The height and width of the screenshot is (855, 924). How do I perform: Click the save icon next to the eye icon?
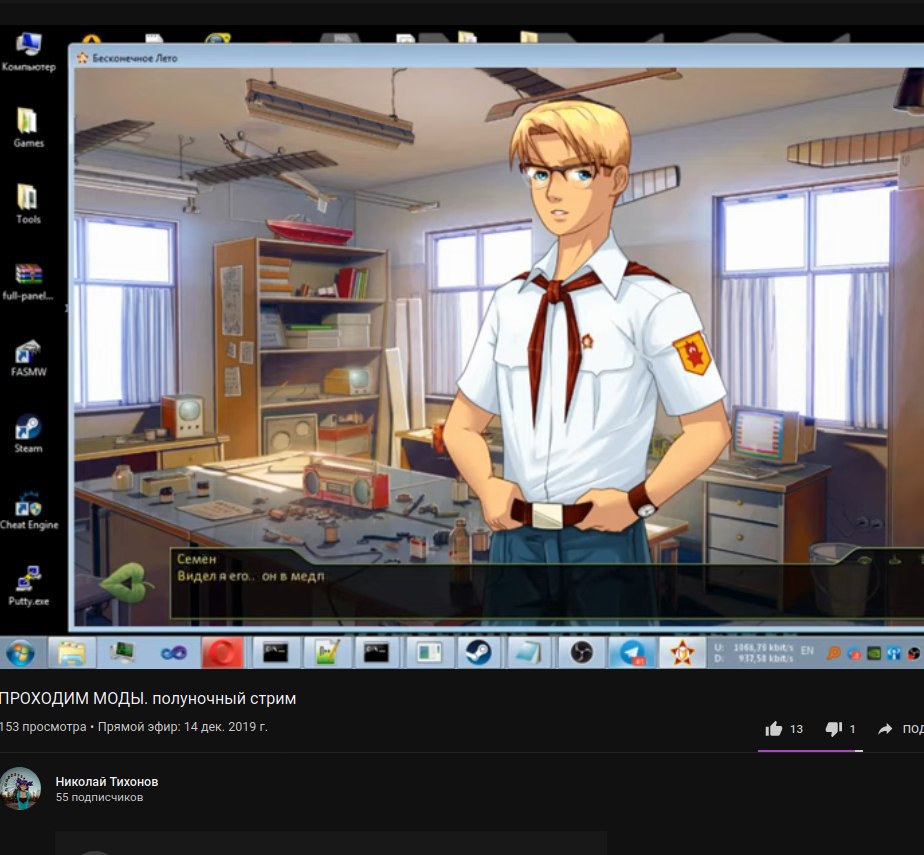point(895,560)
